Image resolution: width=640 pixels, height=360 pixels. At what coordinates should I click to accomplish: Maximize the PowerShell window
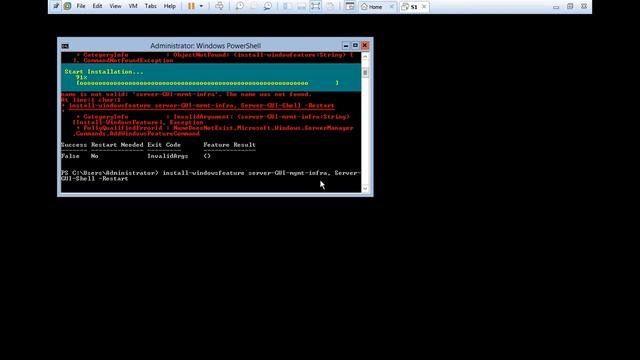click(355, 45)
